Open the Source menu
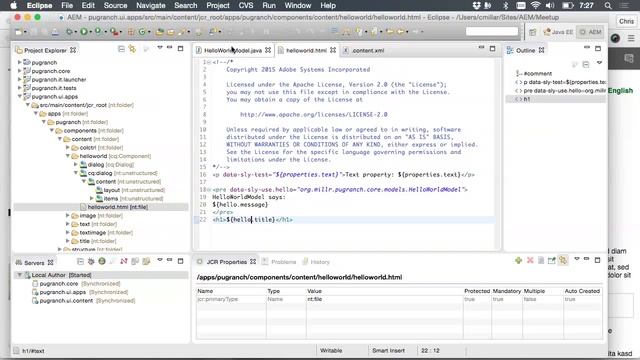The width and height of the screenshot is (640, 360). 116,5
